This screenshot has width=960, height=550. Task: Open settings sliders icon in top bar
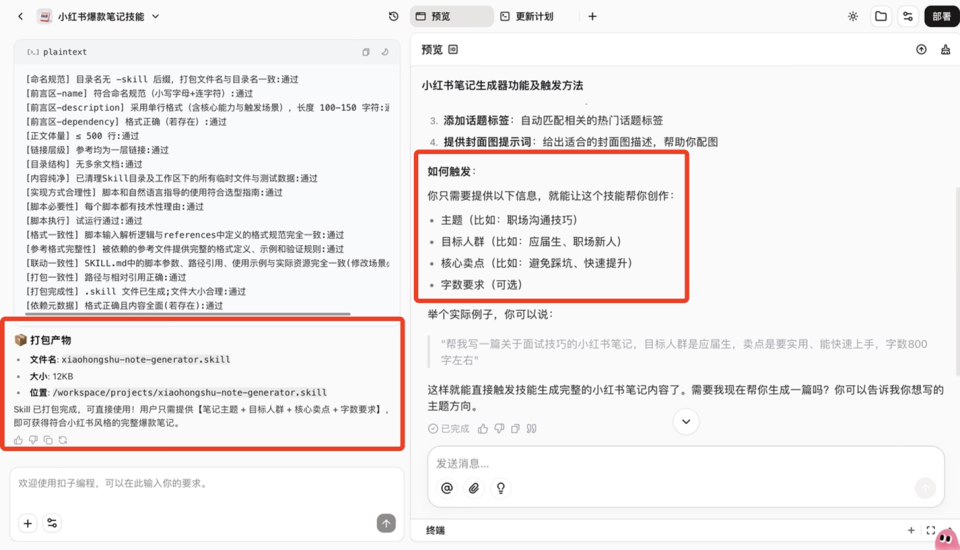[908, 17]
